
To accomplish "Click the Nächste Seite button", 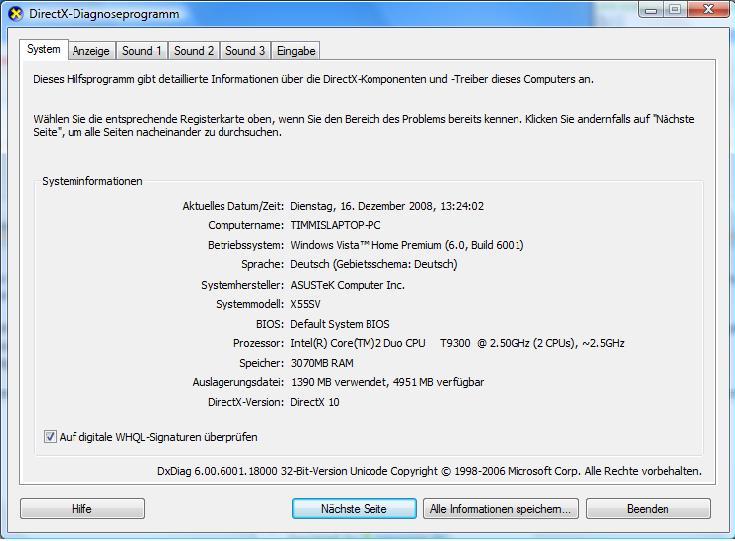I will click(x=354, y=509).
